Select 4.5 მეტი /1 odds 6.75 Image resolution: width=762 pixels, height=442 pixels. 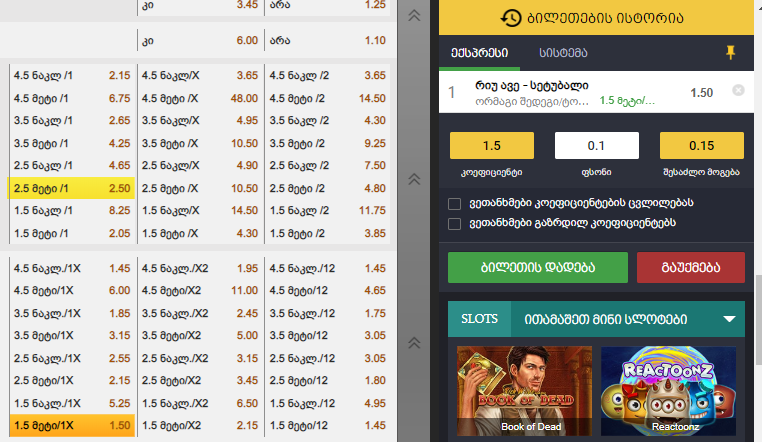71,99
